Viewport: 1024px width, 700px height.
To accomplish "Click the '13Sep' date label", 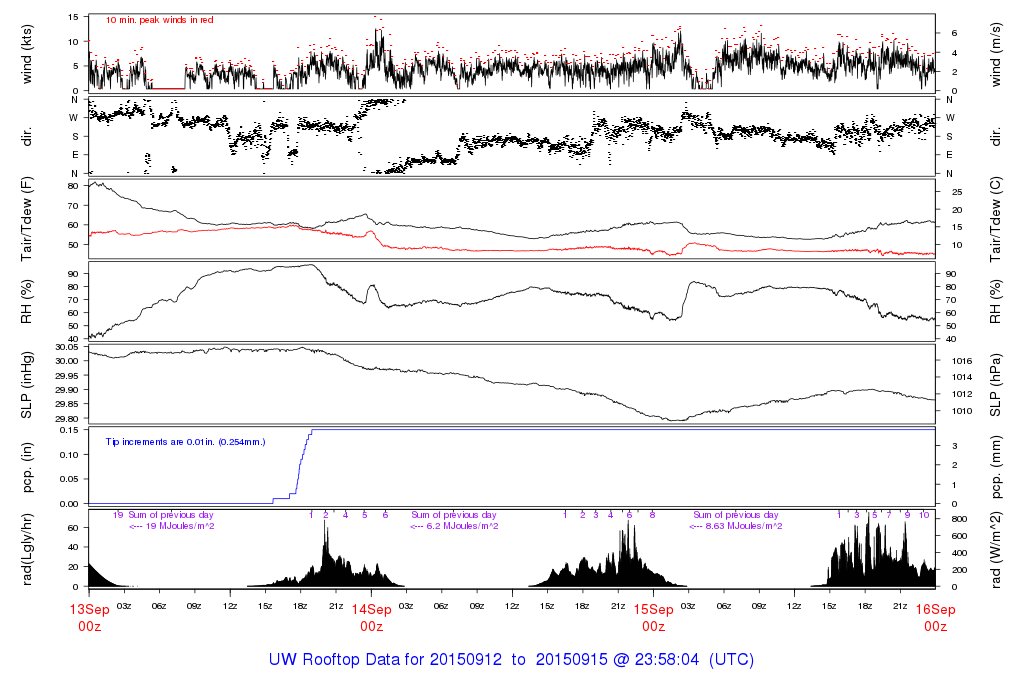I will [89, 610].
